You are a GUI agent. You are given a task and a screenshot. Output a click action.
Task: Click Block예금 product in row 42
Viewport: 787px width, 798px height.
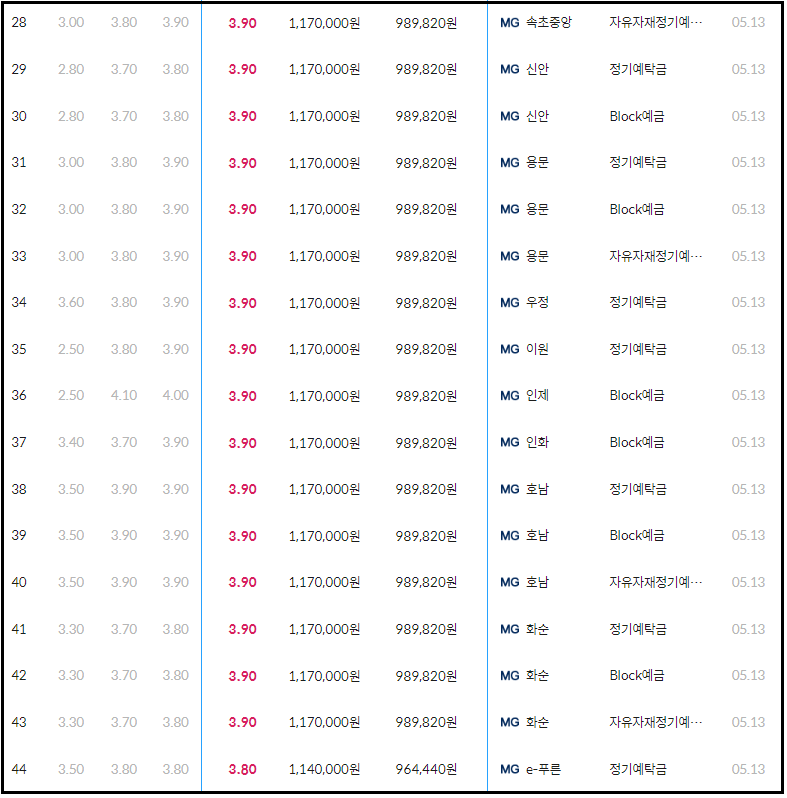click(x=637, y=675)
